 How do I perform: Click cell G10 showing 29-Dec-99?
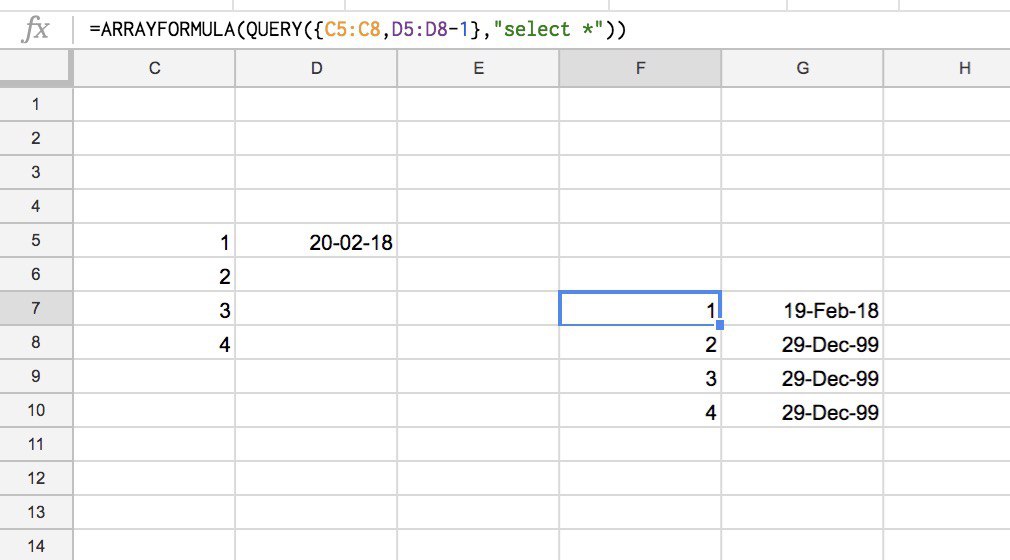[802, 410]
